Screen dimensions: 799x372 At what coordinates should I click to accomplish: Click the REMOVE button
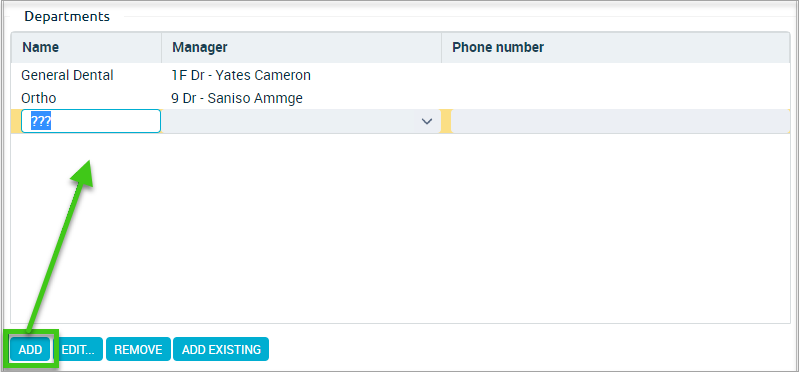click(x=138, y=350)
